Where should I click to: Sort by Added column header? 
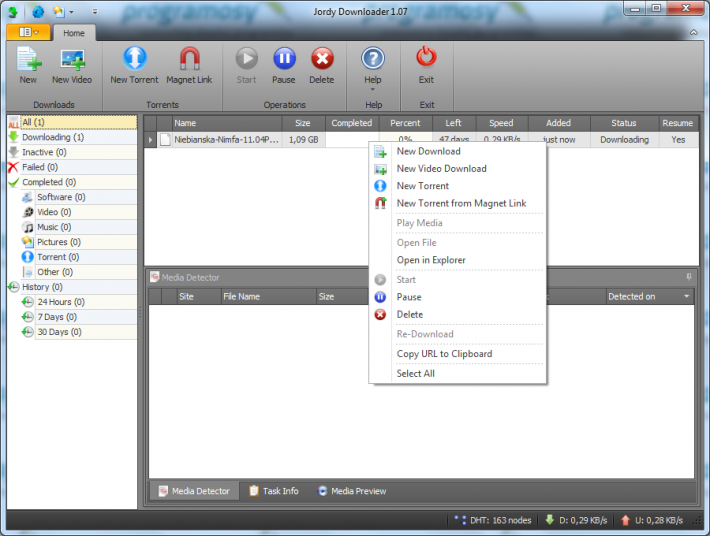(559, 123)
